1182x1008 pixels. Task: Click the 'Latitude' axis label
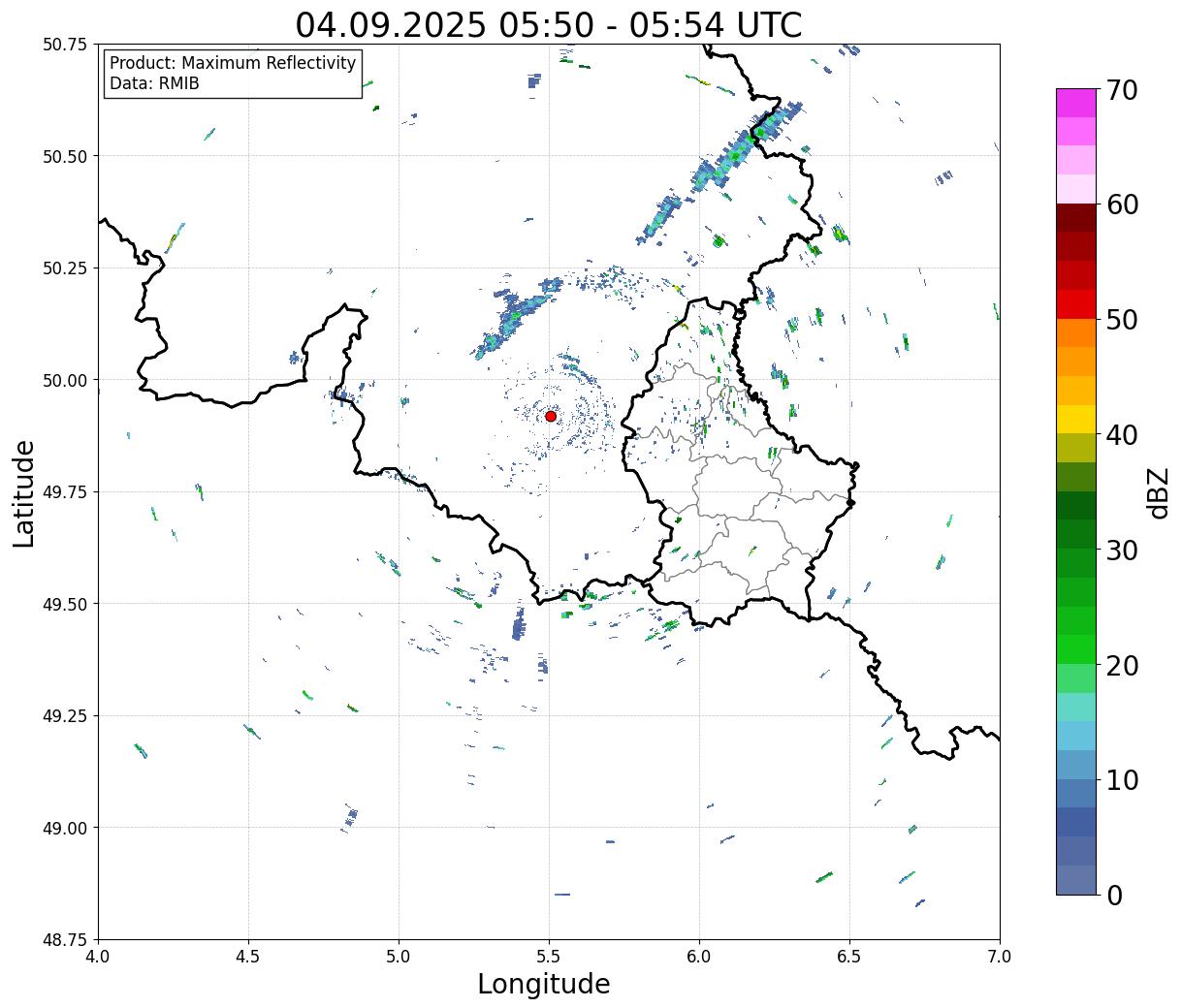(24, 493)
